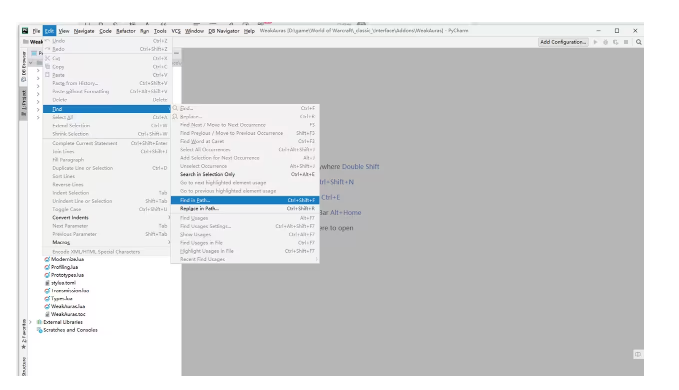This screenshot has width=679, height=390.
Task: Open the Recent Find Usages submenu arrow
Action: [x=317, y=259]
